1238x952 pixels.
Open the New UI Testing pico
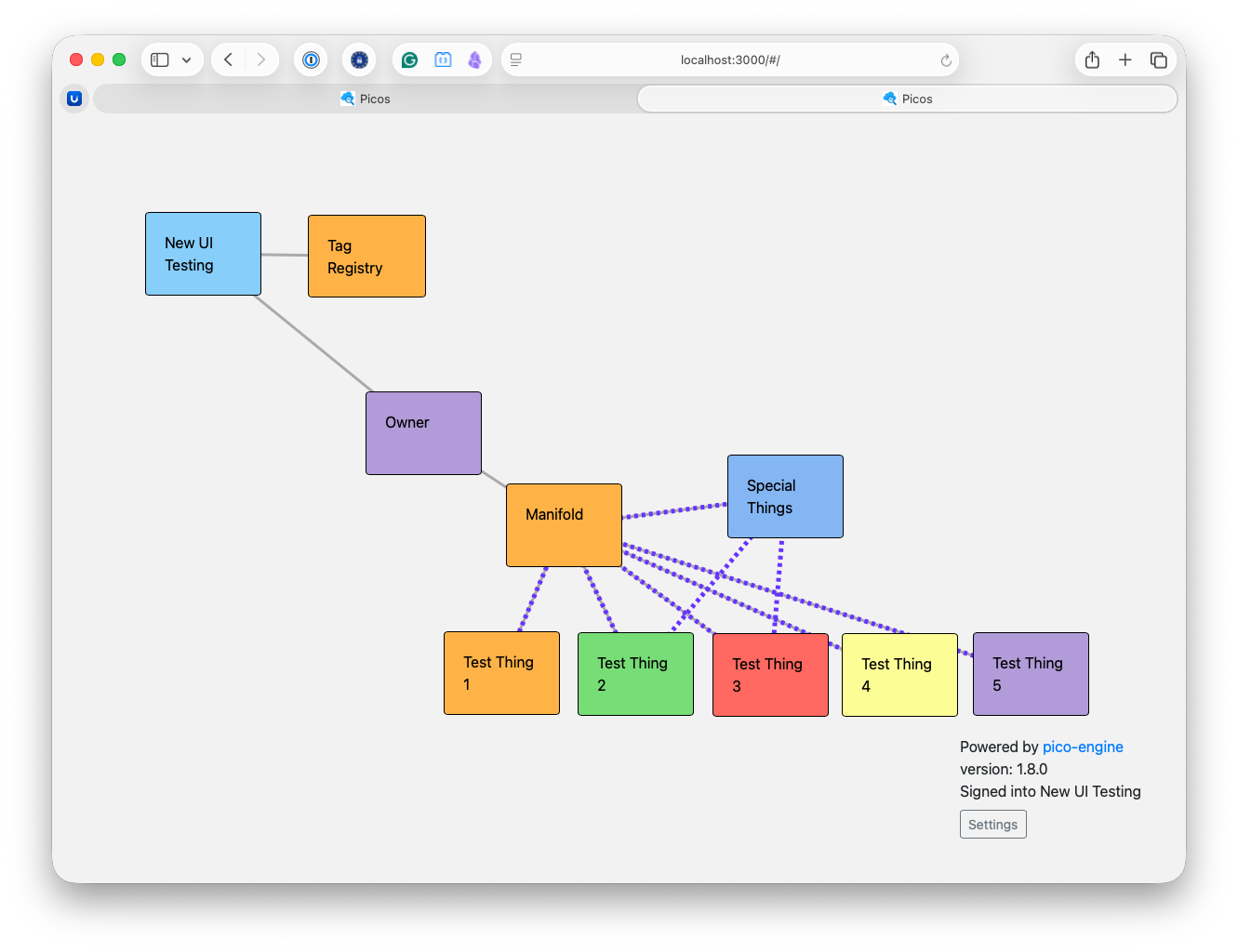[x=203, y=254]
